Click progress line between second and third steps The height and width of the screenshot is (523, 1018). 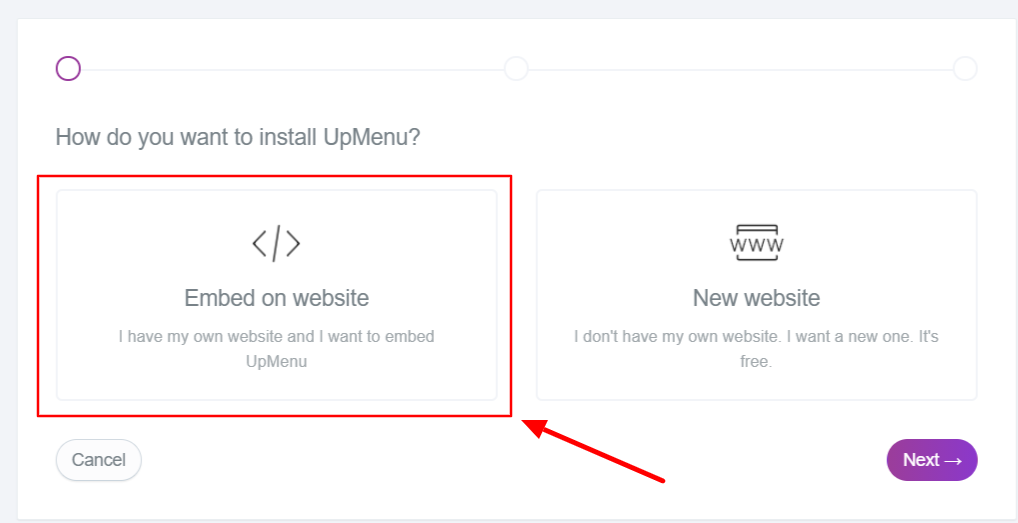740,69
